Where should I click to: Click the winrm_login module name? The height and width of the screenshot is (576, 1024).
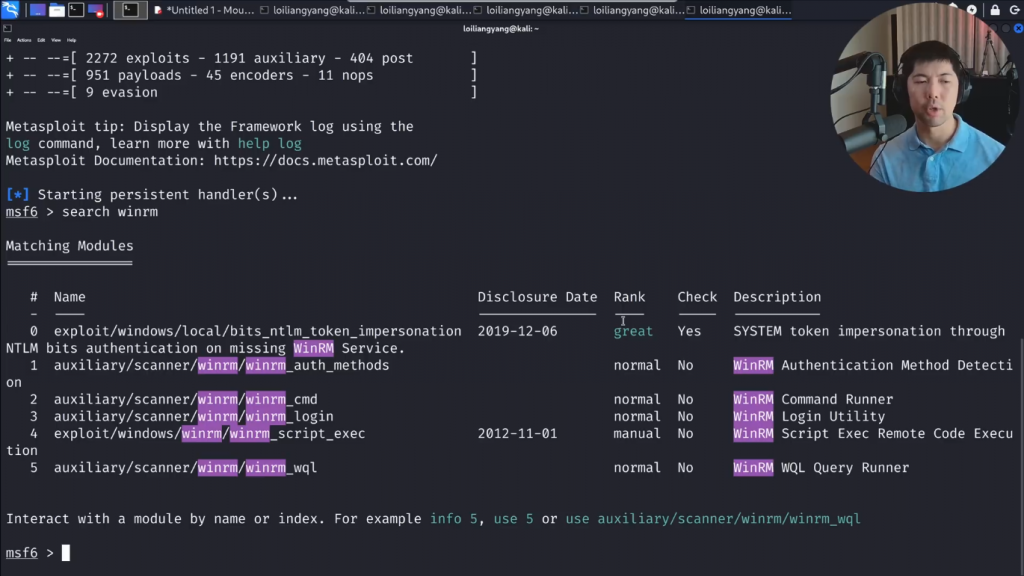coord(193,417)
